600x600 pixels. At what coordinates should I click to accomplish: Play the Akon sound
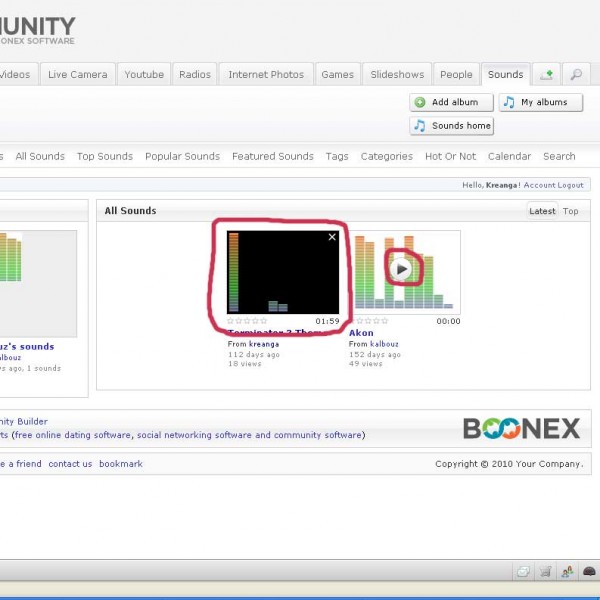(401, 269)
